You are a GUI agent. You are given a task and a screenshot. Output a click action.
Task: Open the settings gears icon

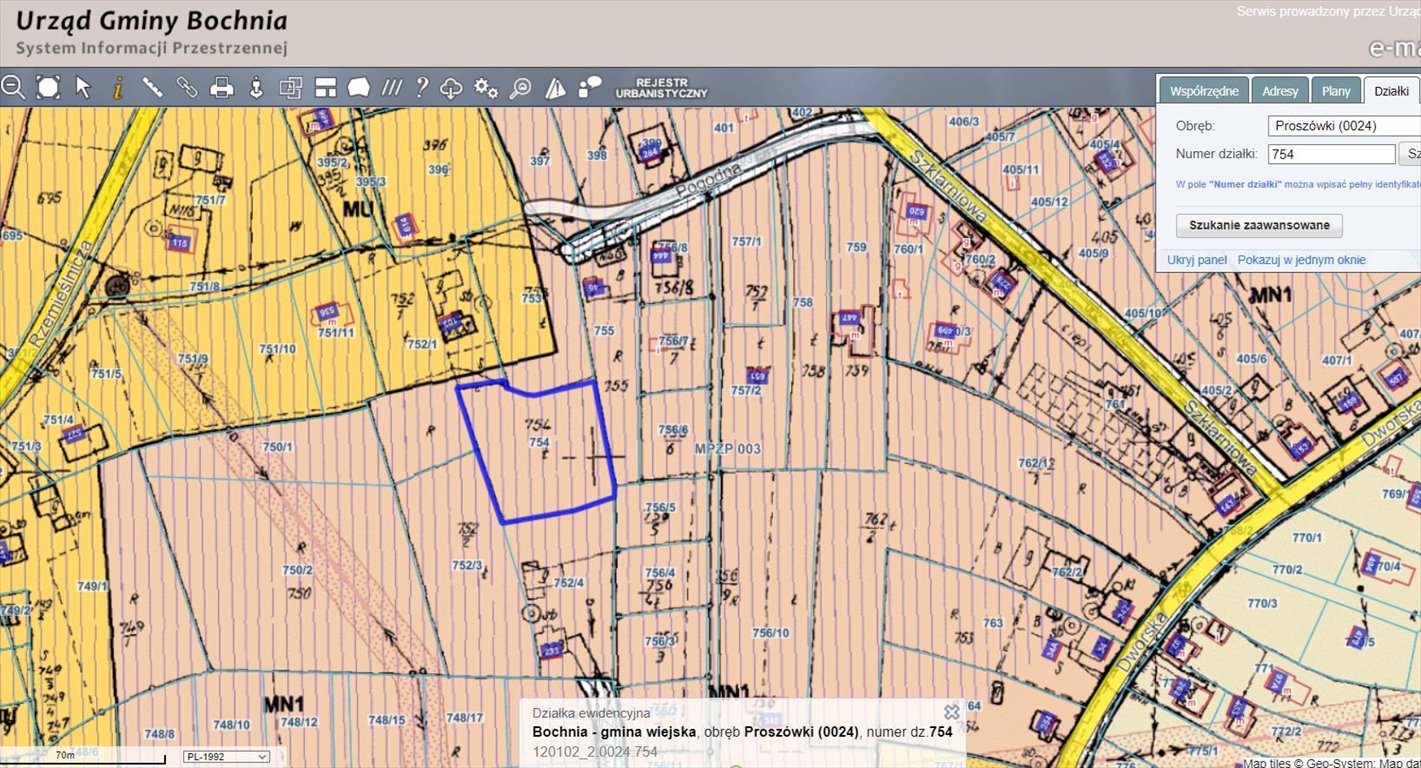(486, 88)
